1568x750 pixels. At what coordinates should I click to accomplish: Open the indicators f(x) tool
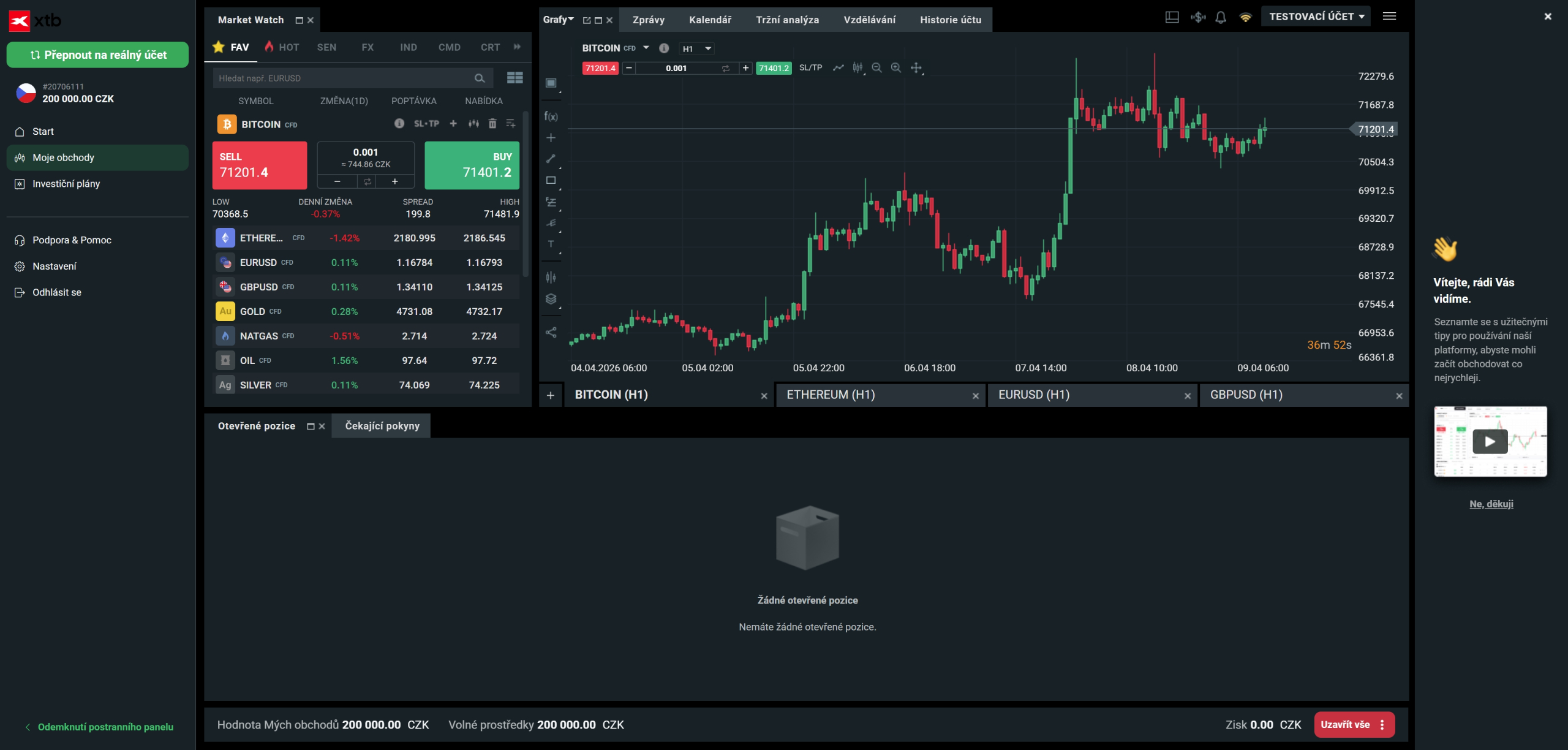pos(551,116)
